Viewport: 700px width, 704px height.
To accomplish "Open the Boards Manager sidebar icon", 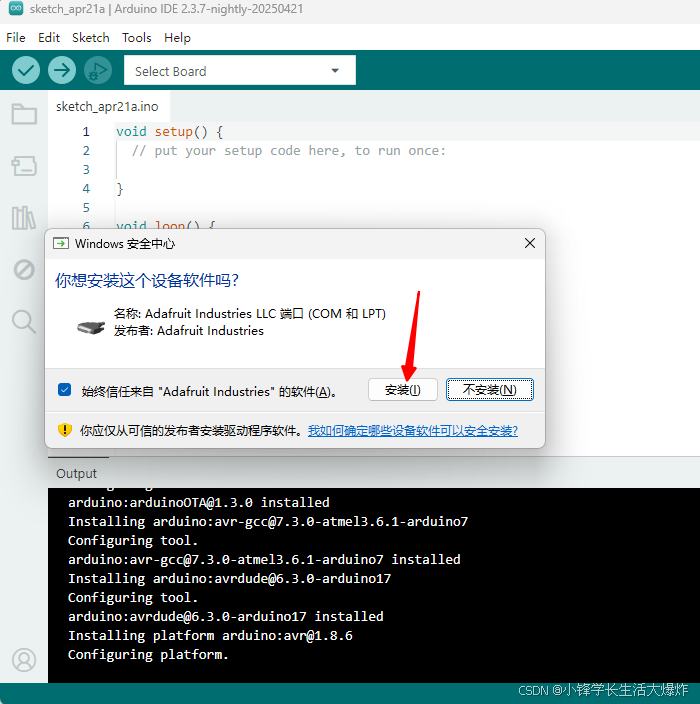I will [24, 166].
